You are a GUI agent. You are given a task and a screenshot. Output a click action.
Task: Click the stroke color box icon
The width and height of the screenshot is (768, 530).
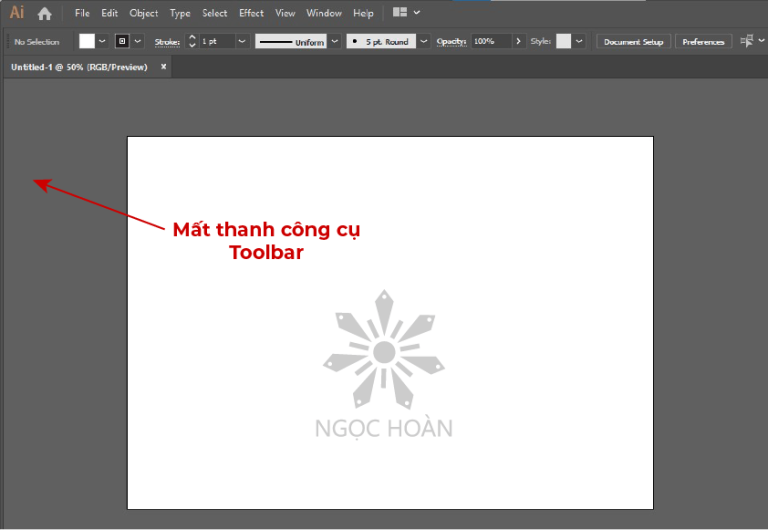pyautogui.click(x=122, y=41)
